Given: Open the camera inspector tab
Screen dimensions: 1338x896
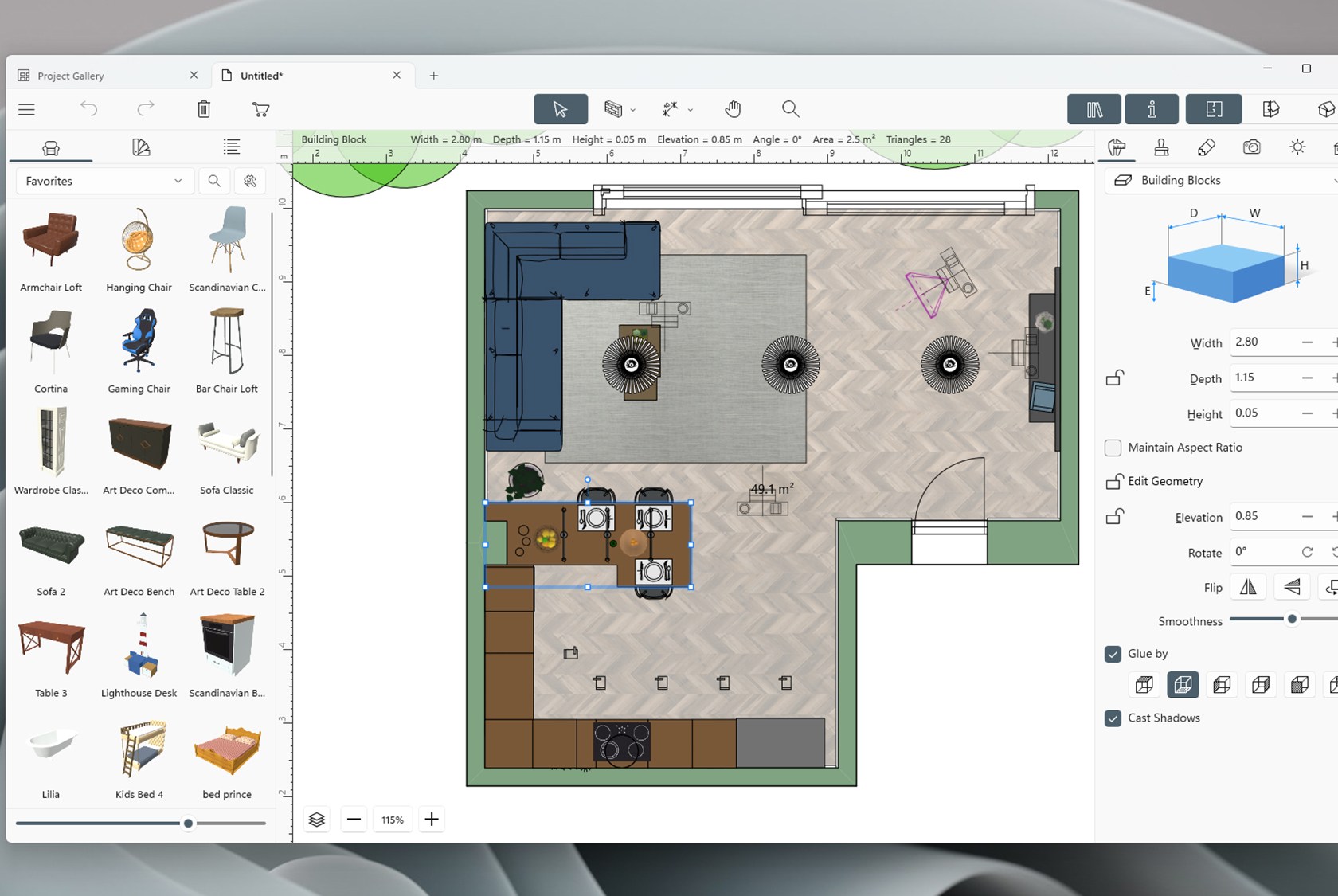Looking at the screenshot, I should (x=1252, y=147).
